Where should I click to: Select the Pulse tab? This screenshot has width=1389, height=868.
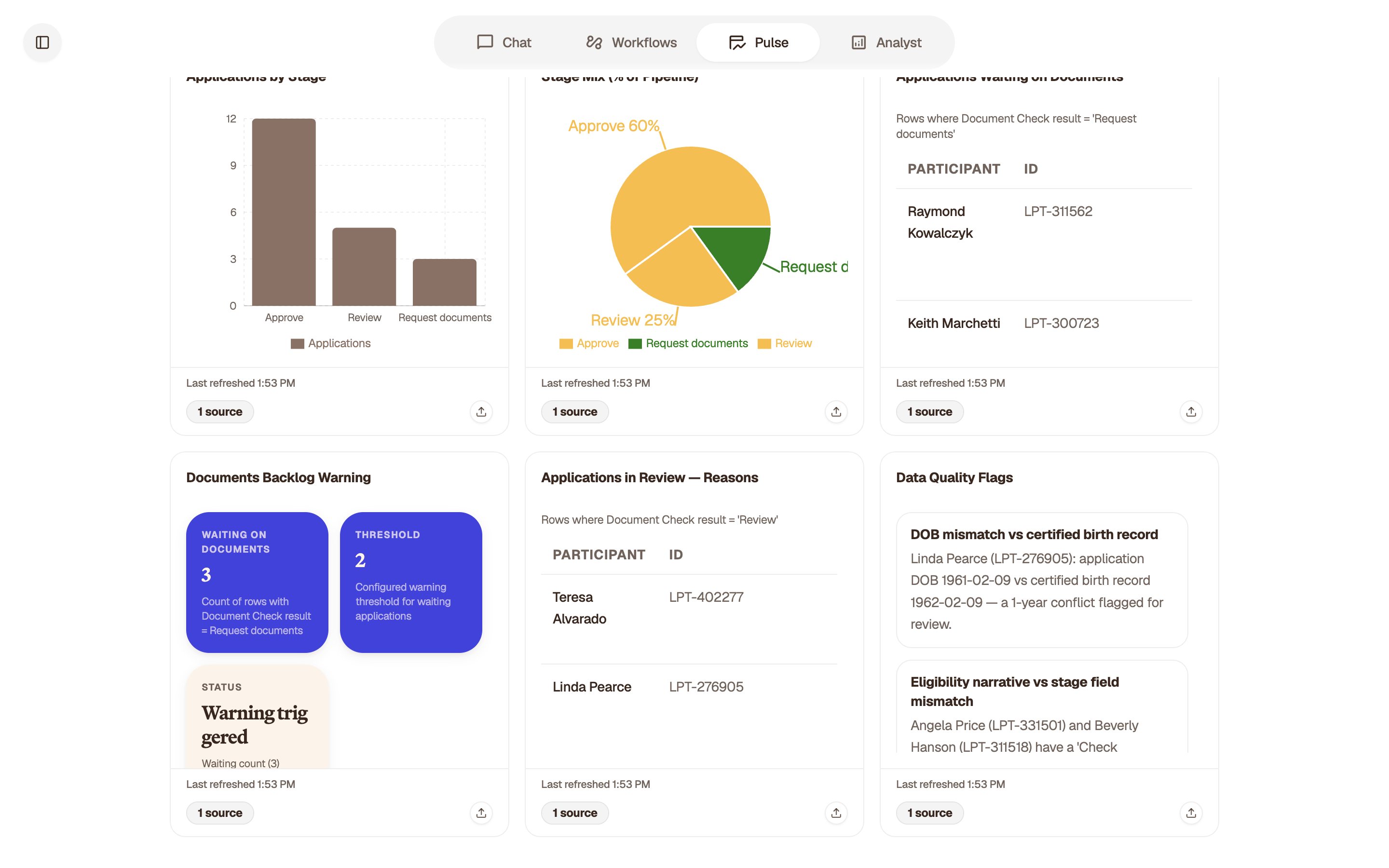coord(758,42)
